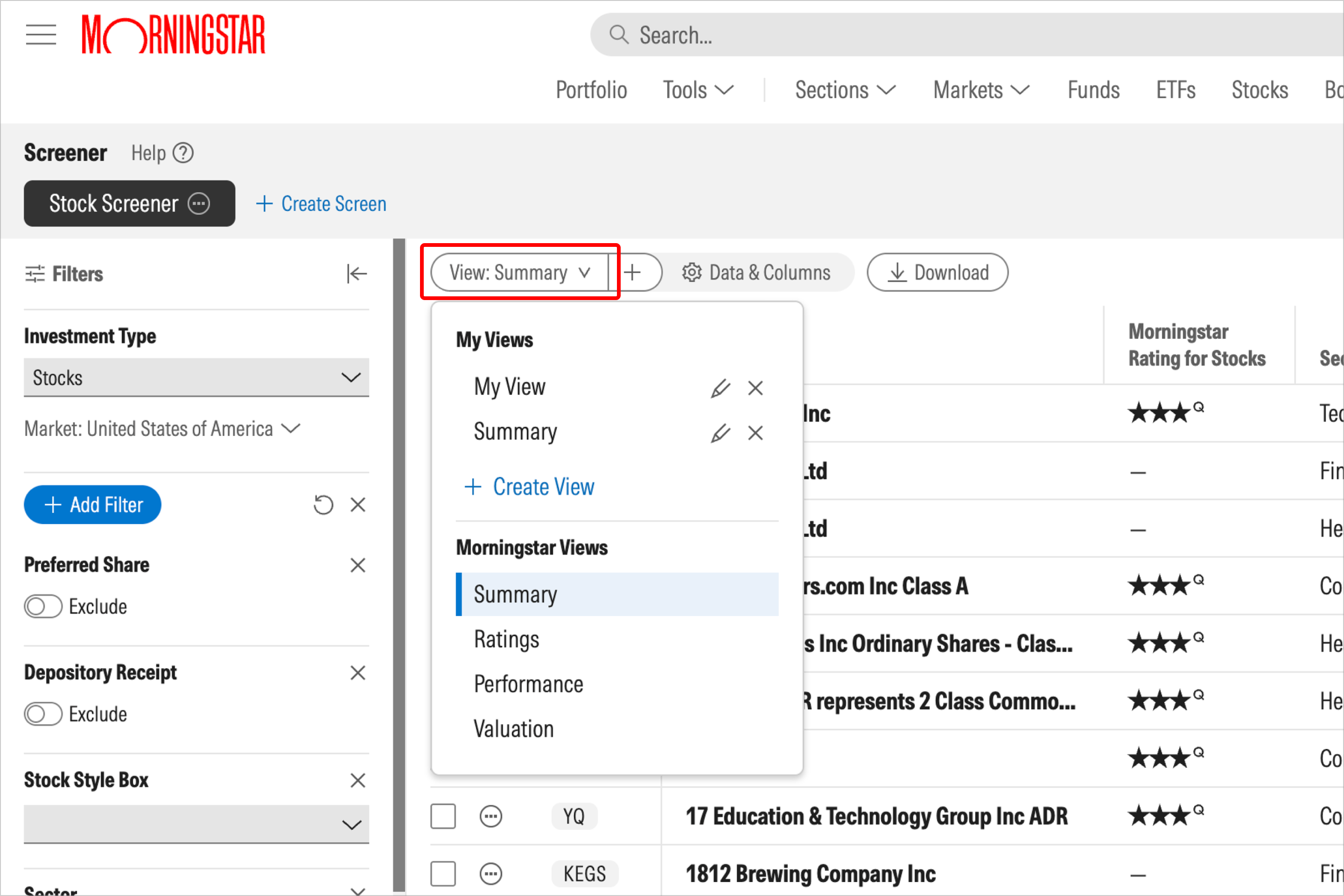Click the YQ ticker badge
This screenshot has width=1344, height=896.
574,817
